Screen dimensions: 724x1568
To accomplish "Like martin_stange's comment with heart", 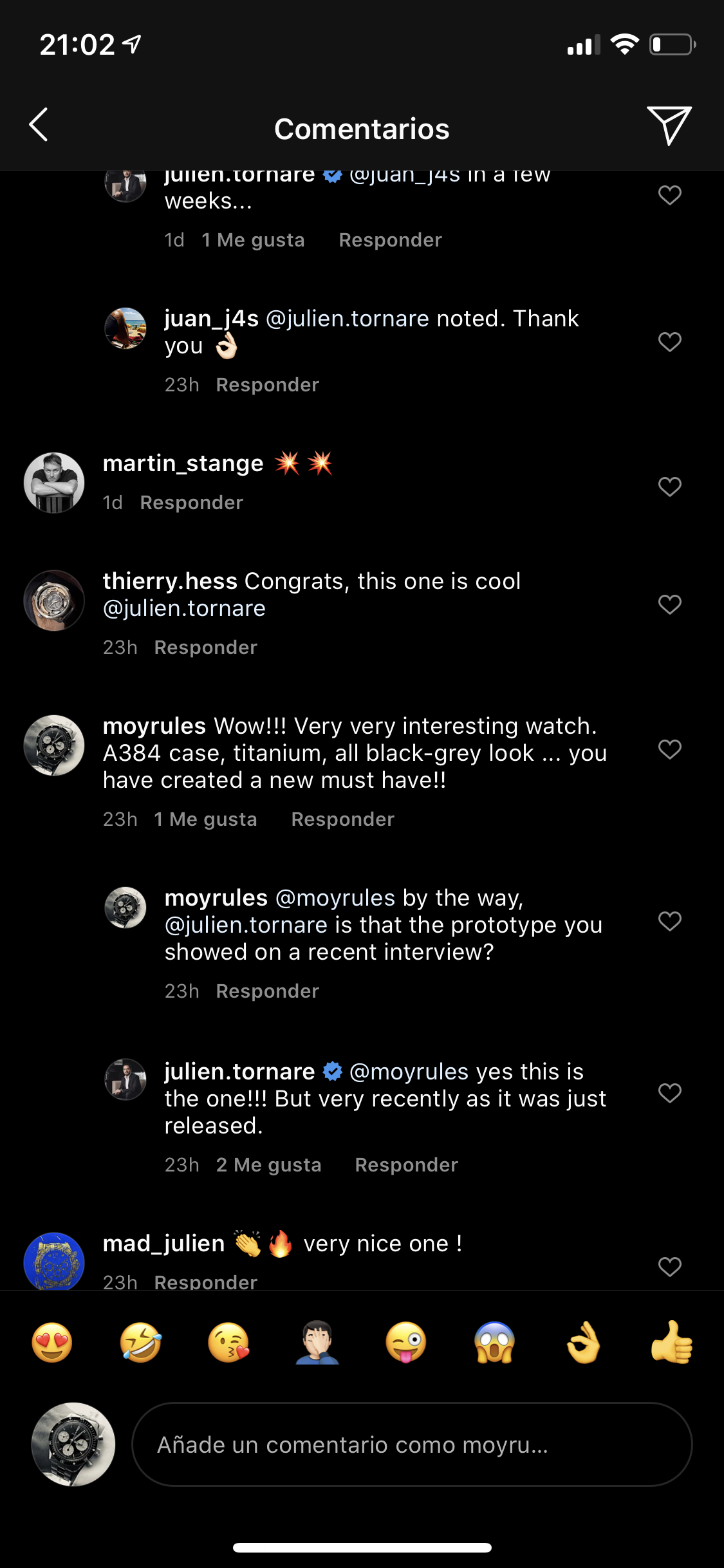I will click(669, 487).
